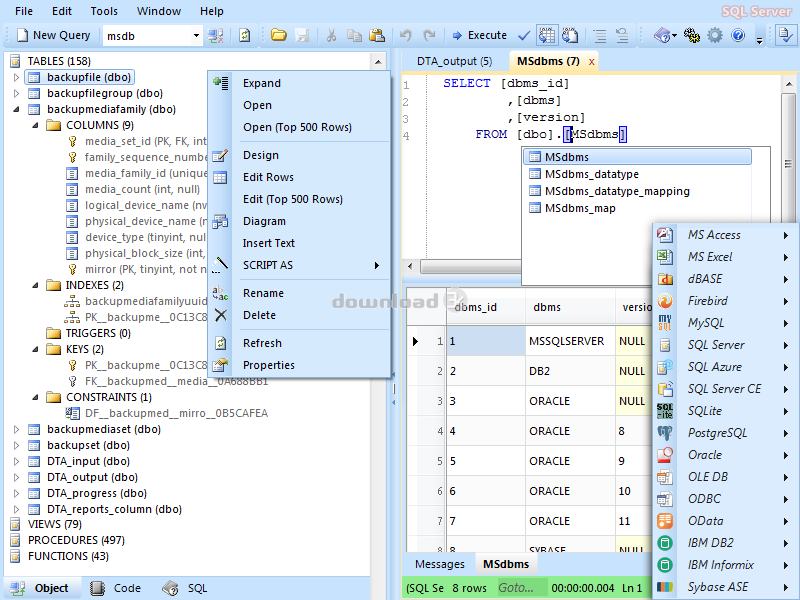Screen dimensions: 800x600
Task: Collapse the CONSTRAINTS (1) folder
Action: [x=35, y=397]
